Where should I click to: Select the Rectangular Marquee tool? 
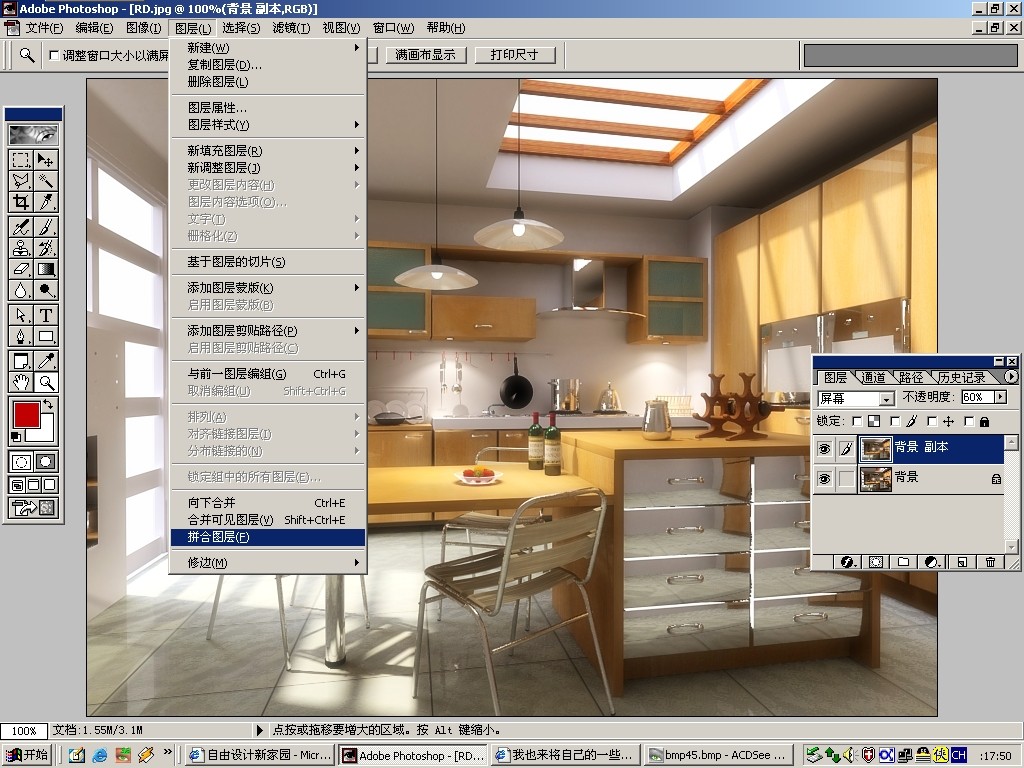[x=21, y=160]
